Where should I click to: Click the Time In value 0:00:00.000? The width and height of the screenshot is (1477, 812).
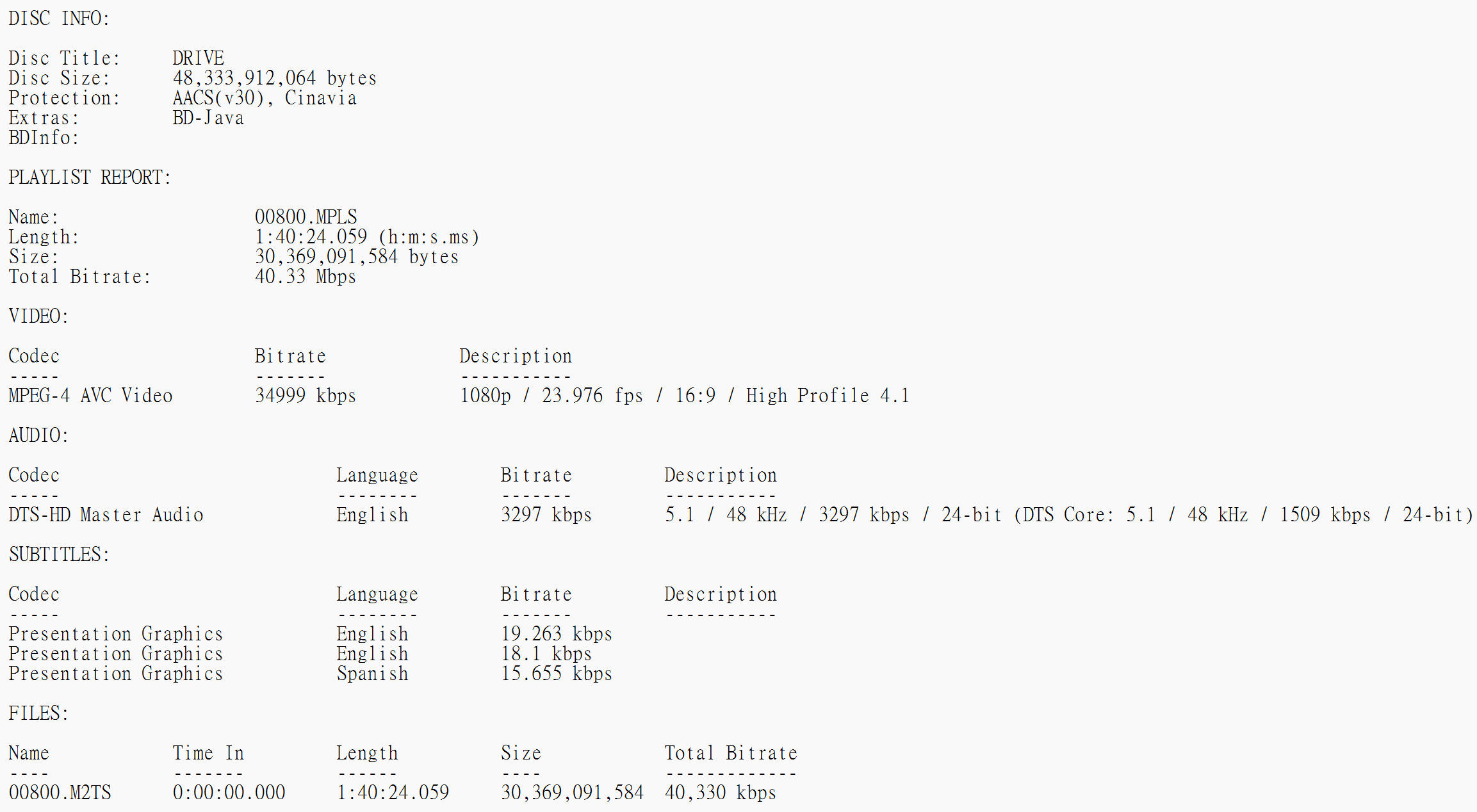coord(229,793)
